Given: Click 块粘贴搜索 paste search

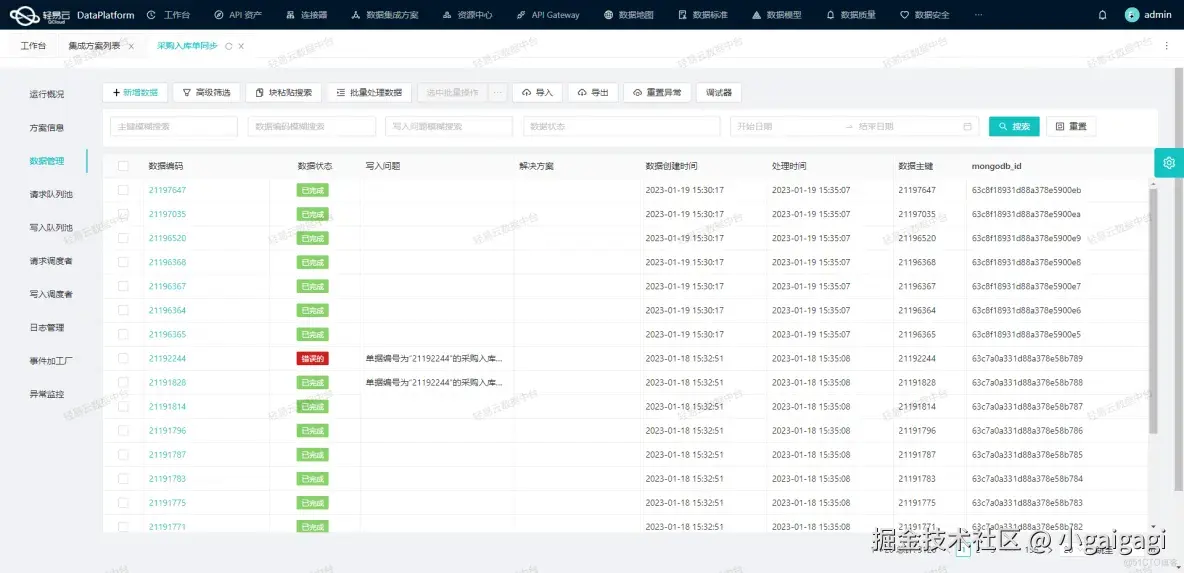Looking at the screenshot, I should [284, 92].
